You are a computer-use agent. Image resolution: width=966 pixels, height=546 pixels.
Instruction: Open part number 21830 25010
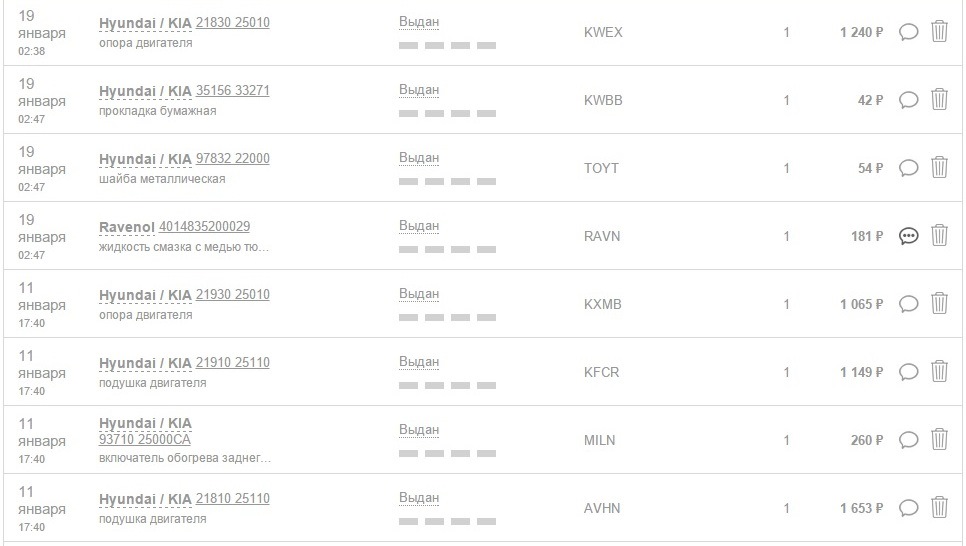click(232, 23)
